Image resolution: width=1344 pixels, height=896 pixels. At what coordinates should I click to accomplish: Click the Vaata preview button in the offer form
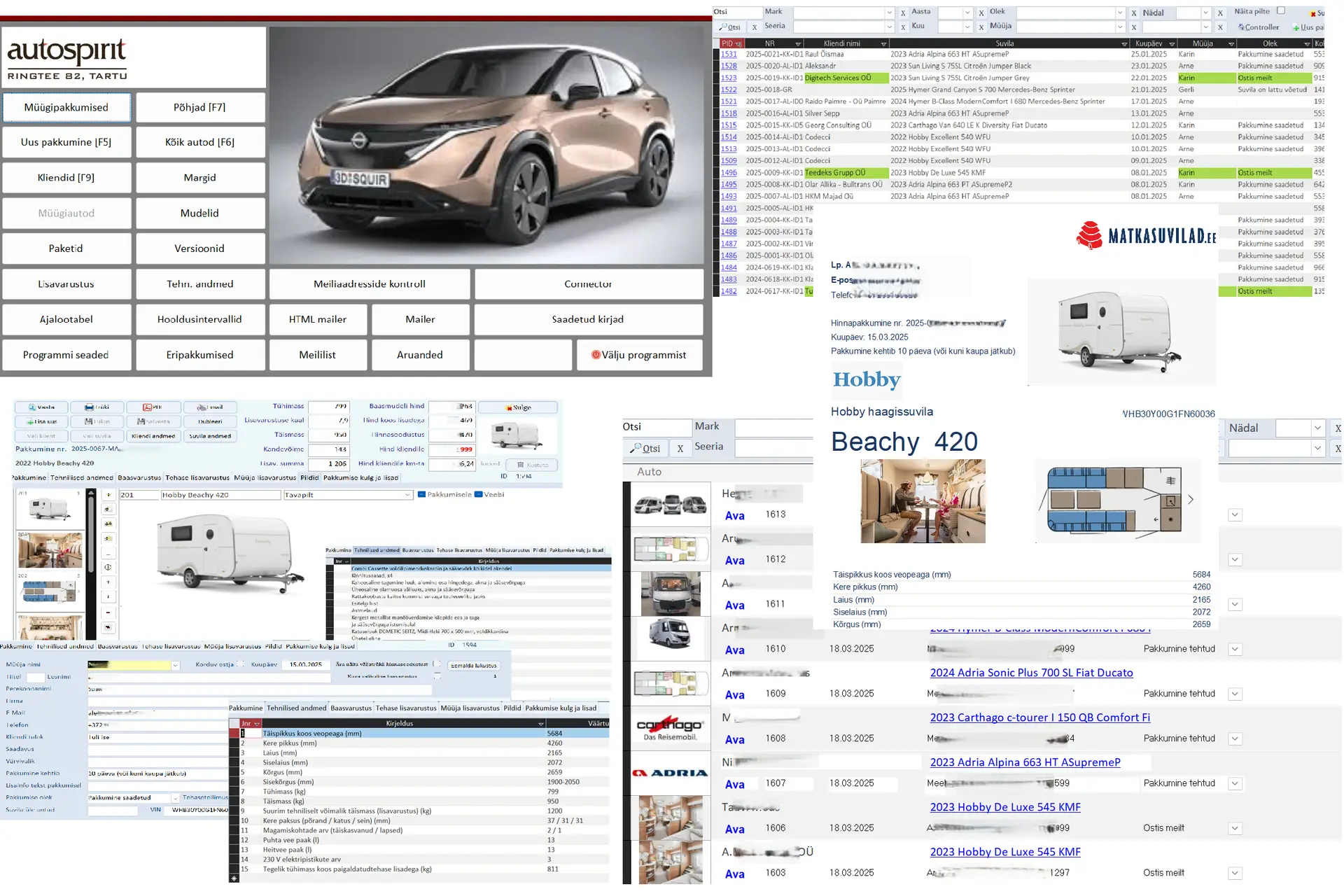41,407
